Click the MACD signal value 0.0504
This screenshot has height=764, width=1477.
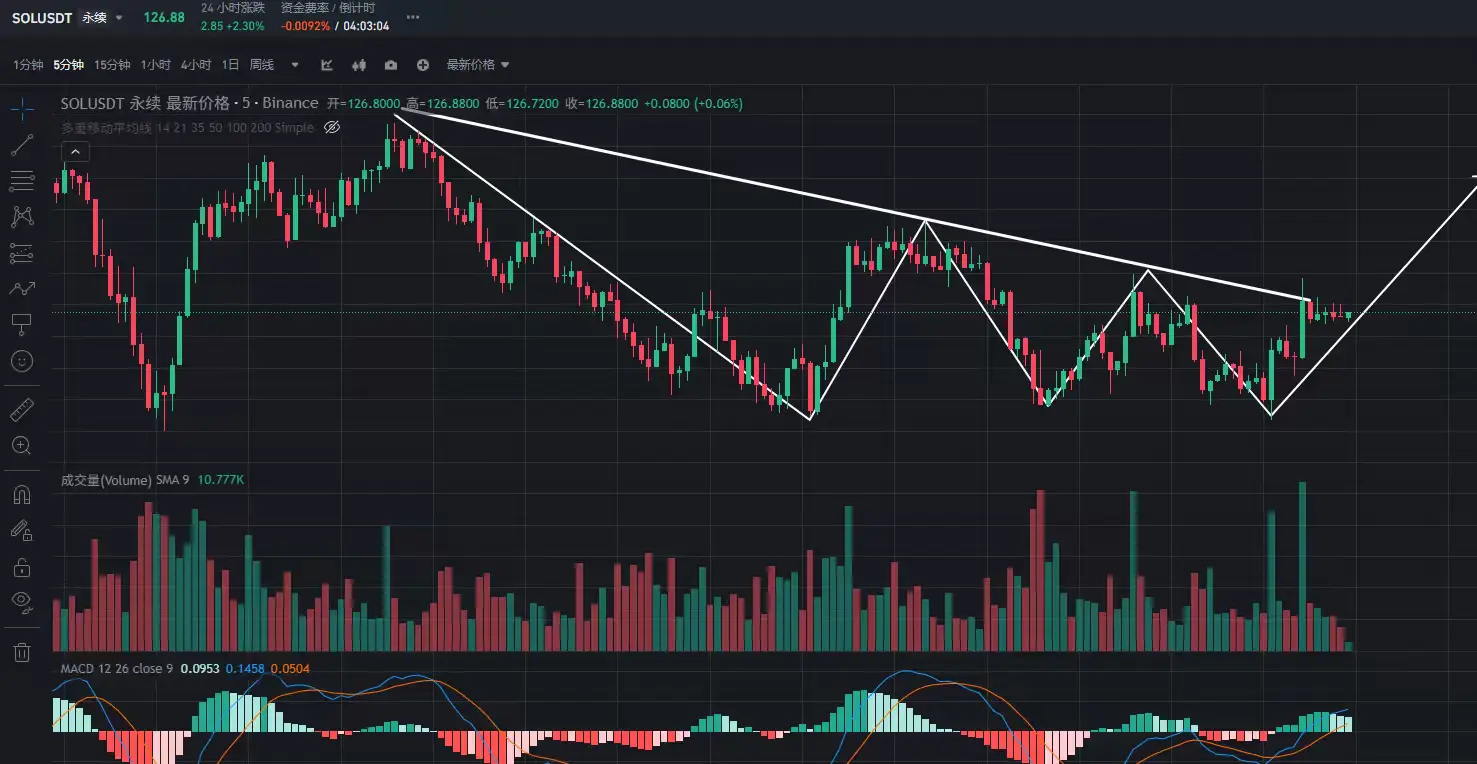(290, 668)
